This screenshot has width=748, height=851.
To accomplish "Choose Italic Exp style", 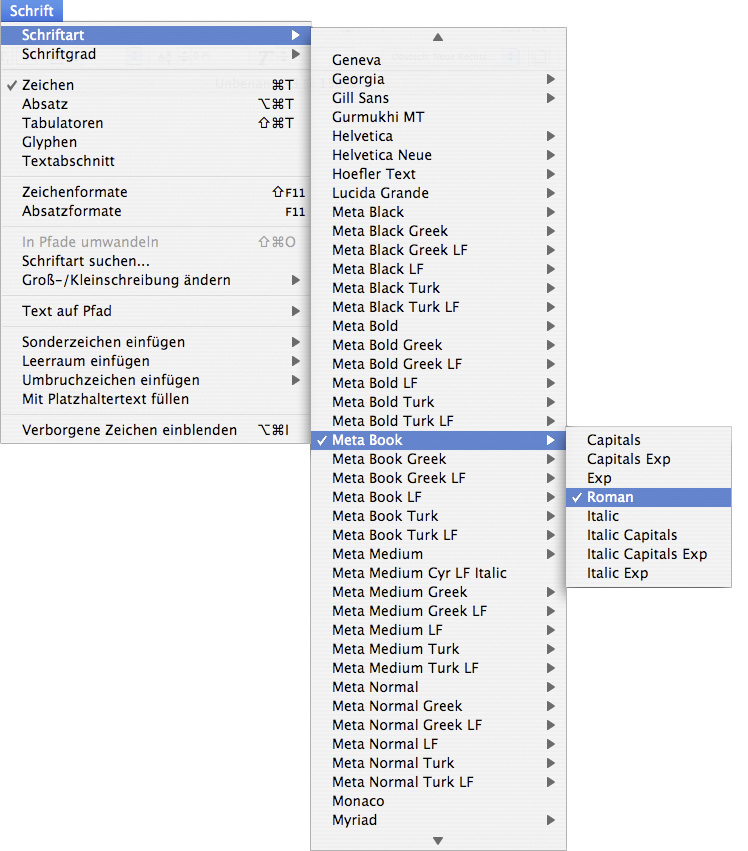I will click(x=649, y=573).
